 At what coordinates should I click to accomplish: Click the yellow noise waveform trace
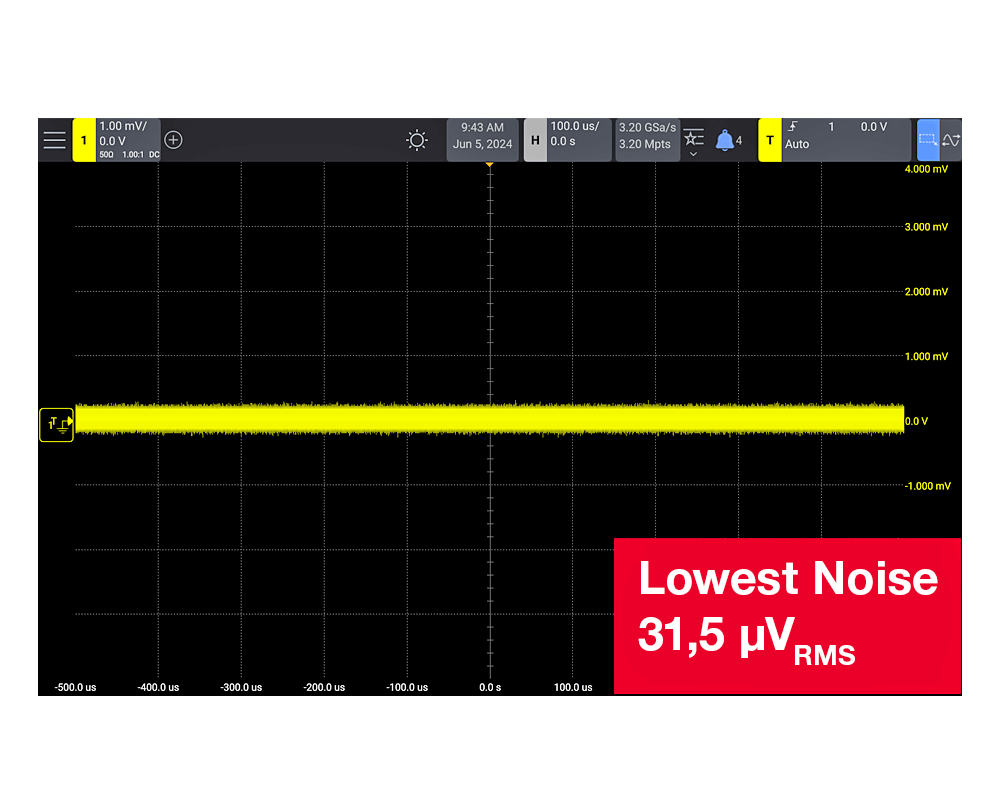[x=490, y=419]
